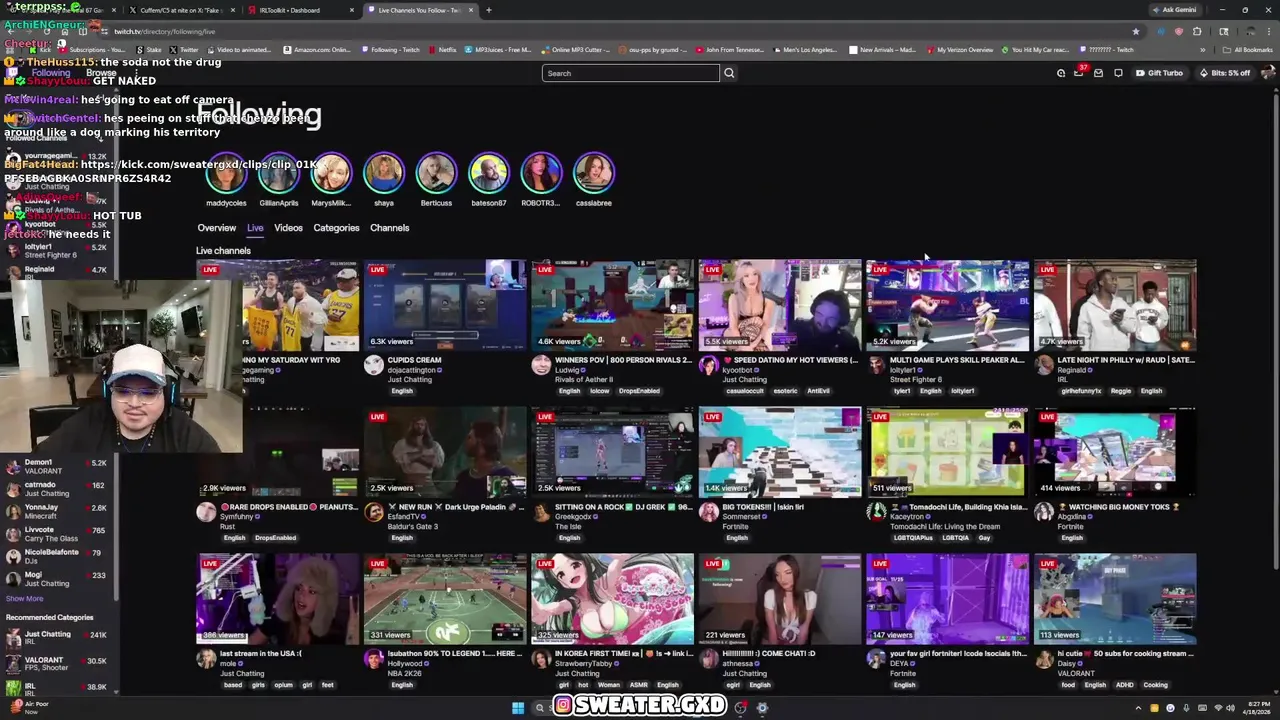
Task: Switch to the Videos tab
Action: [288, 228]
